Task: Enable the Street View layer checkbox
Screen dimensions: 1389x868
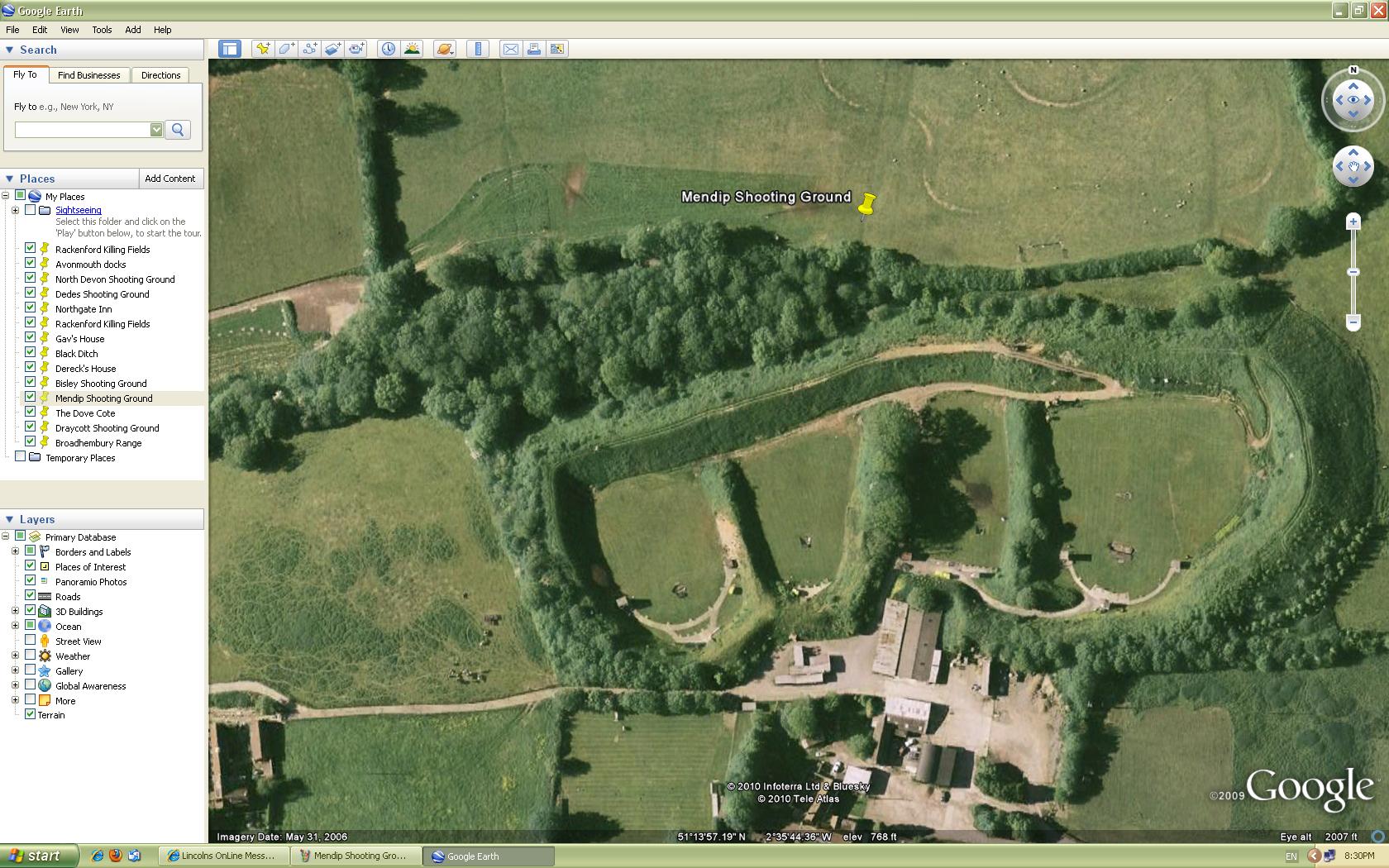Action: 31,640
